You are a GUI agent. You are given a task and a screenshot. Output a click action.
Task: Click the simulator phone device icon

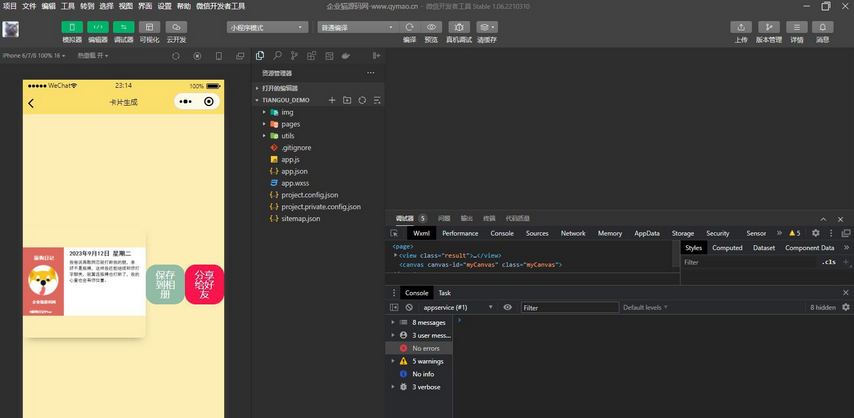219,56
